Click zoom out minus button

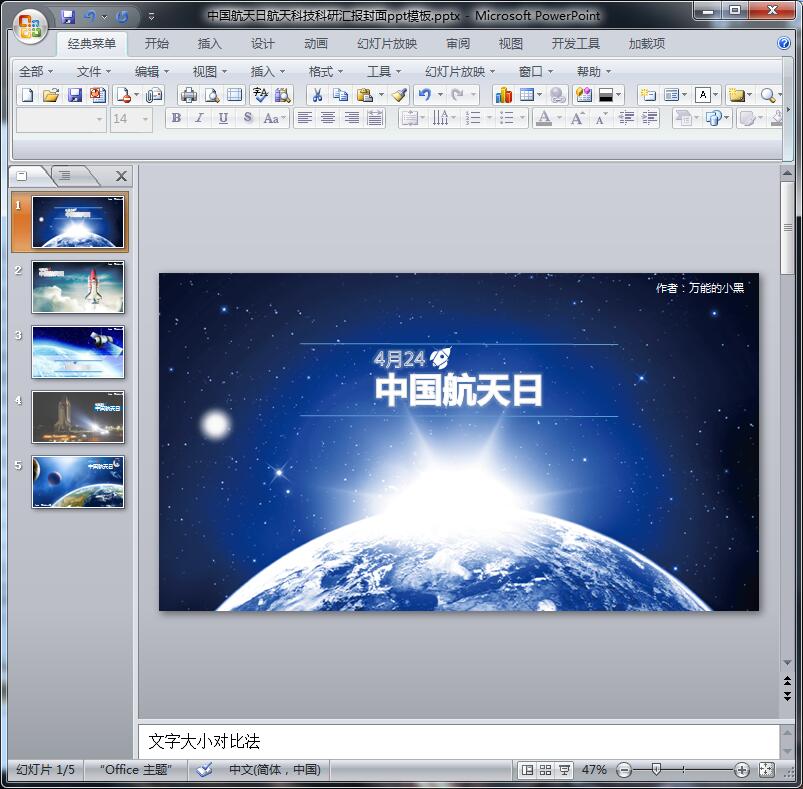tap(624, 770)
